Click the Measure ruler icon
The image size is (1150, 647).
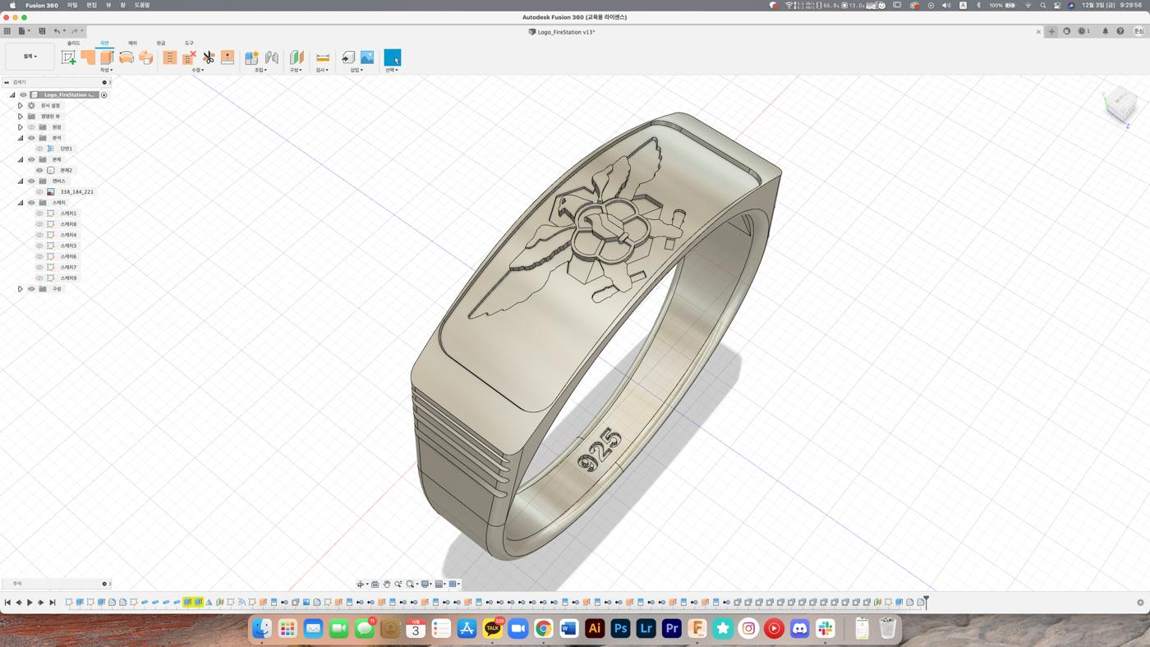click(322, 57)
